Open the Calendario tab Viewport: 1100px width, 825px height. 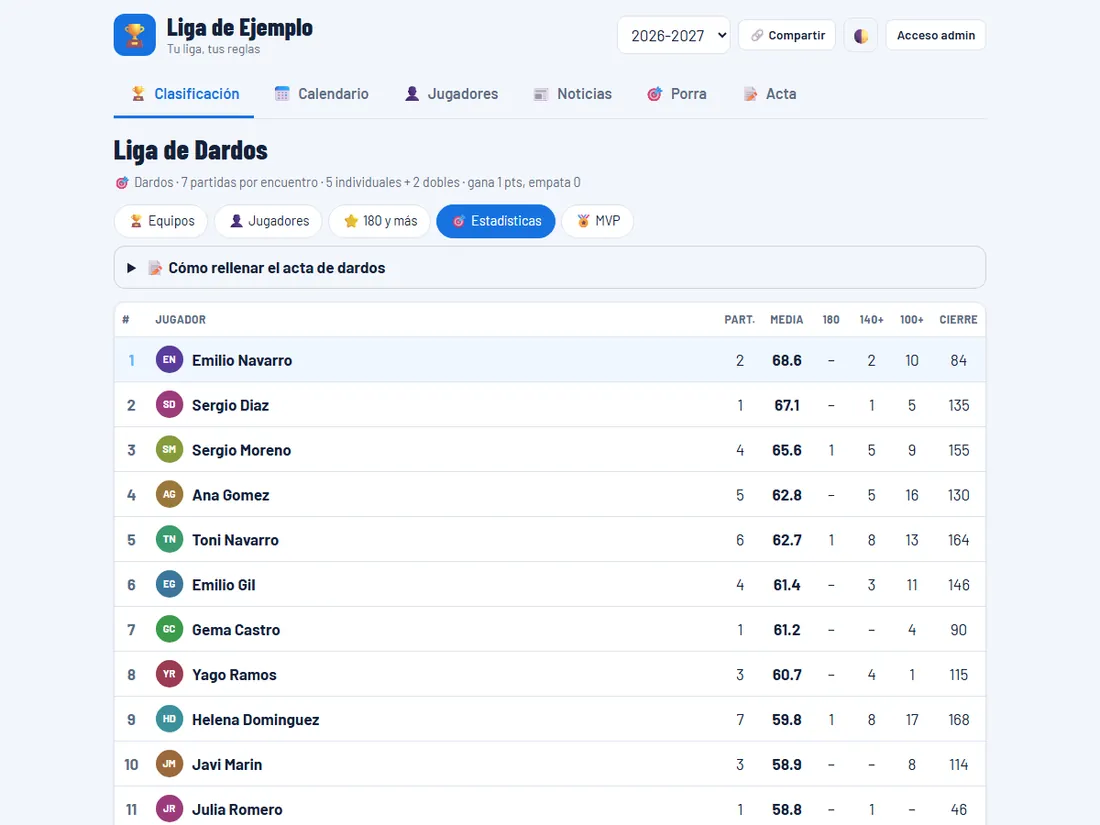coord(321,94)
